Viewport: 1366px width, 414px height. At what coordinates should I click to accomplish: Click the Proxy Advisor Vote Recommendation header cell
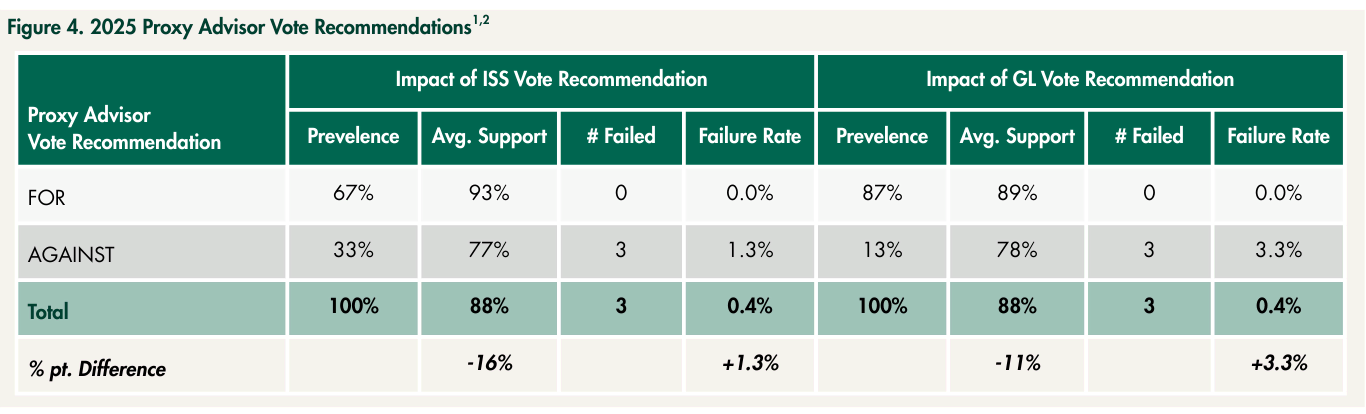(x=152, y=109)
